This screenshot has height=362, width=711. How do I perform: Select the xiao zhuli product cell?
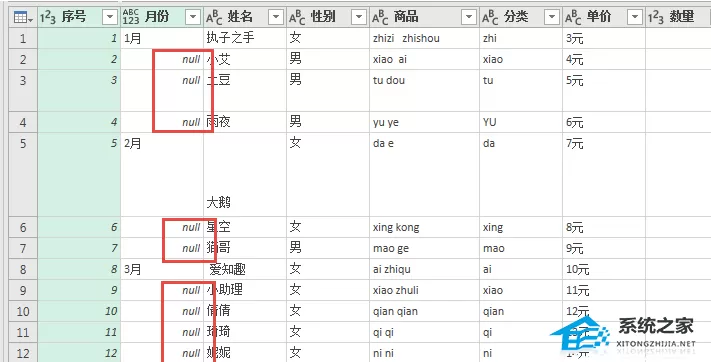(424, 290)
